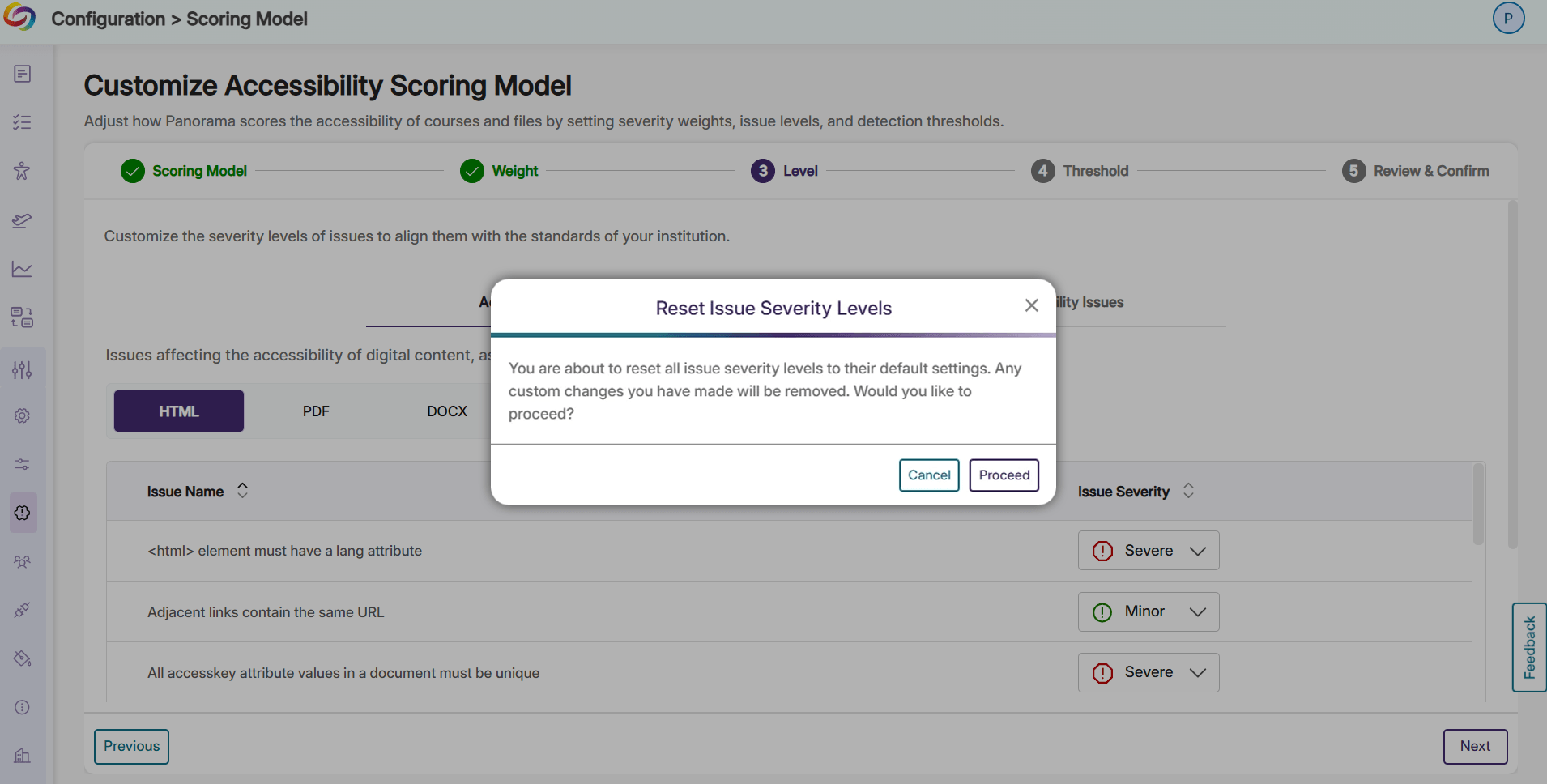
Task: Open the equalizer sliders icon in sidebar
Action: (x=22, y=369)
